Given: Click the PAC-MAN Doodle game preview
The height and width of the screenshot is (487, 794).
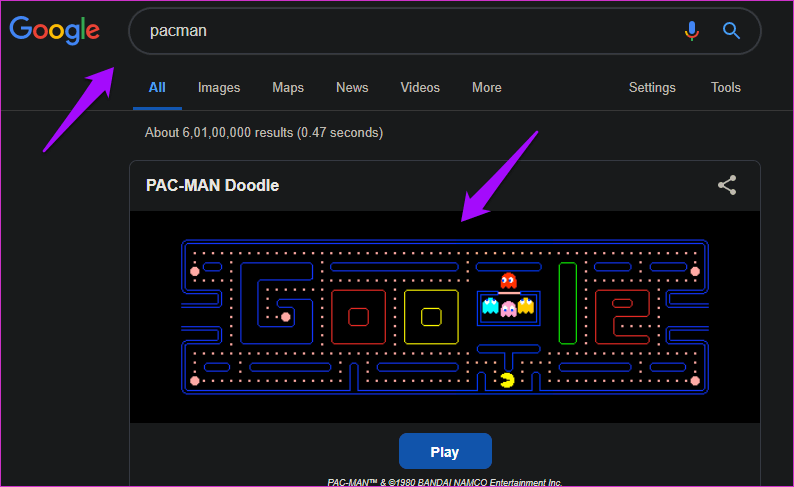Looking at the screenshot, I should click(x=444, y=316).
